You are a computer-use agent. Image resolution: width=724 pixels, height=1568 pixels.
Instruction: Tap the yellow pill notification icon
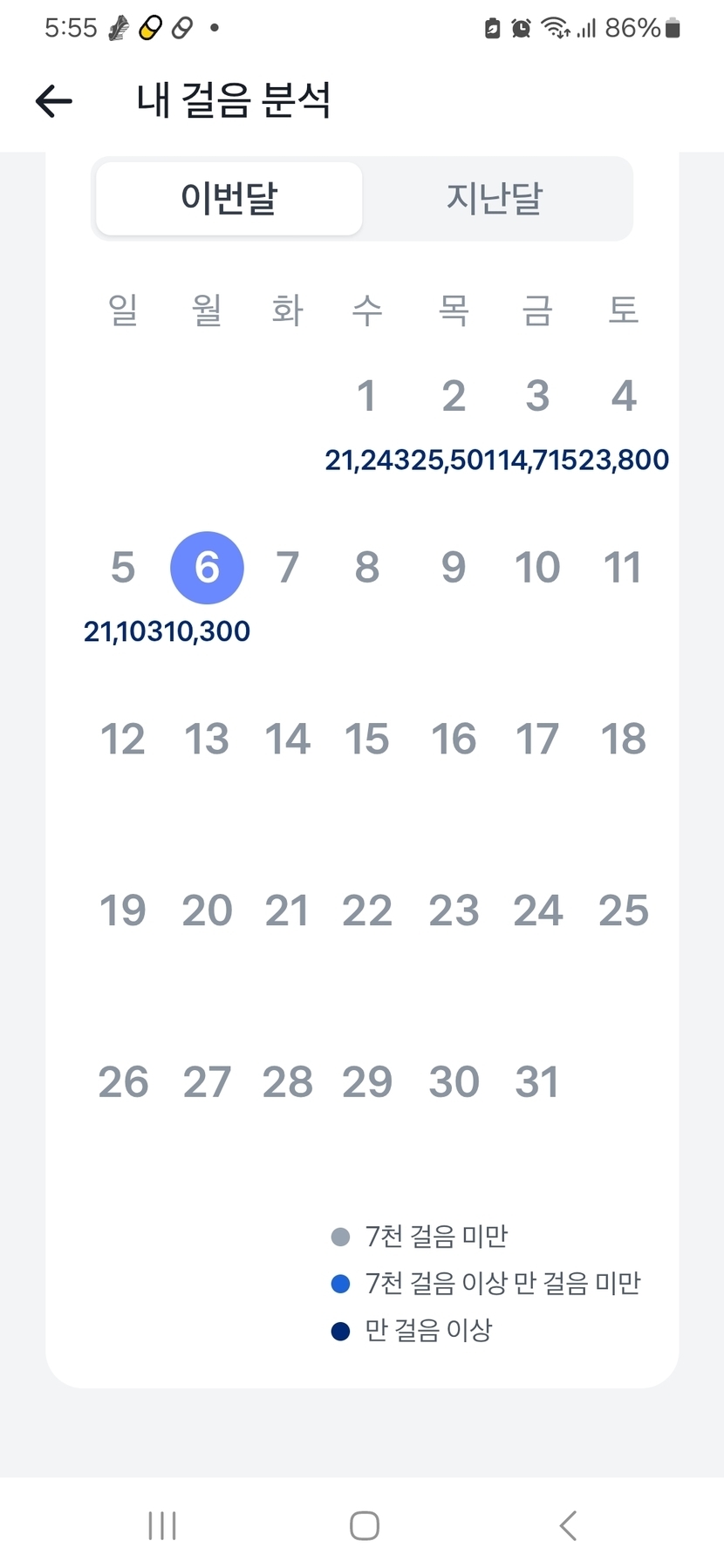click(x=151, y=29)
